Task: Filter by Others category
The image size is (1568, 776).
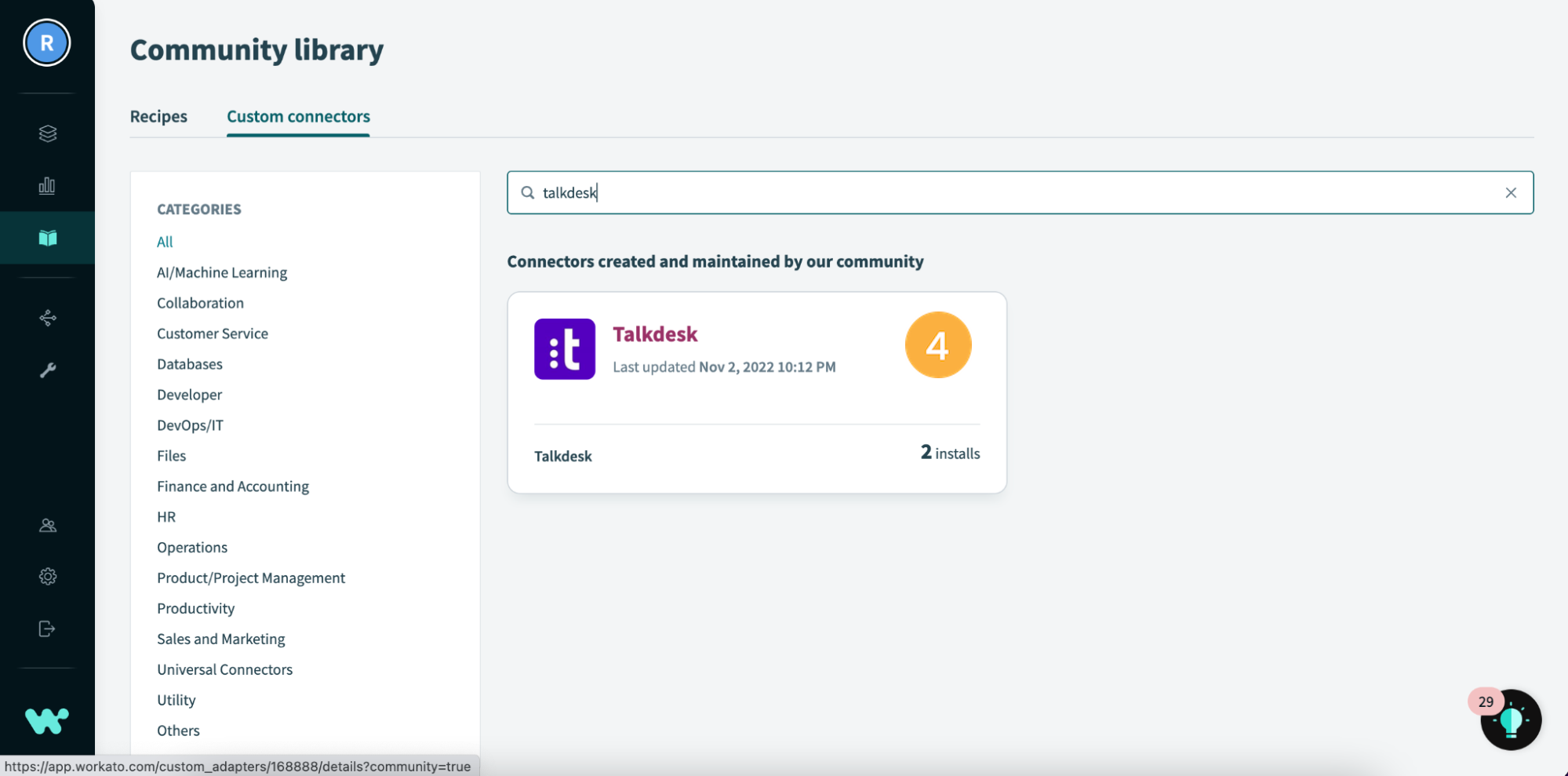Action: (178, 730)
